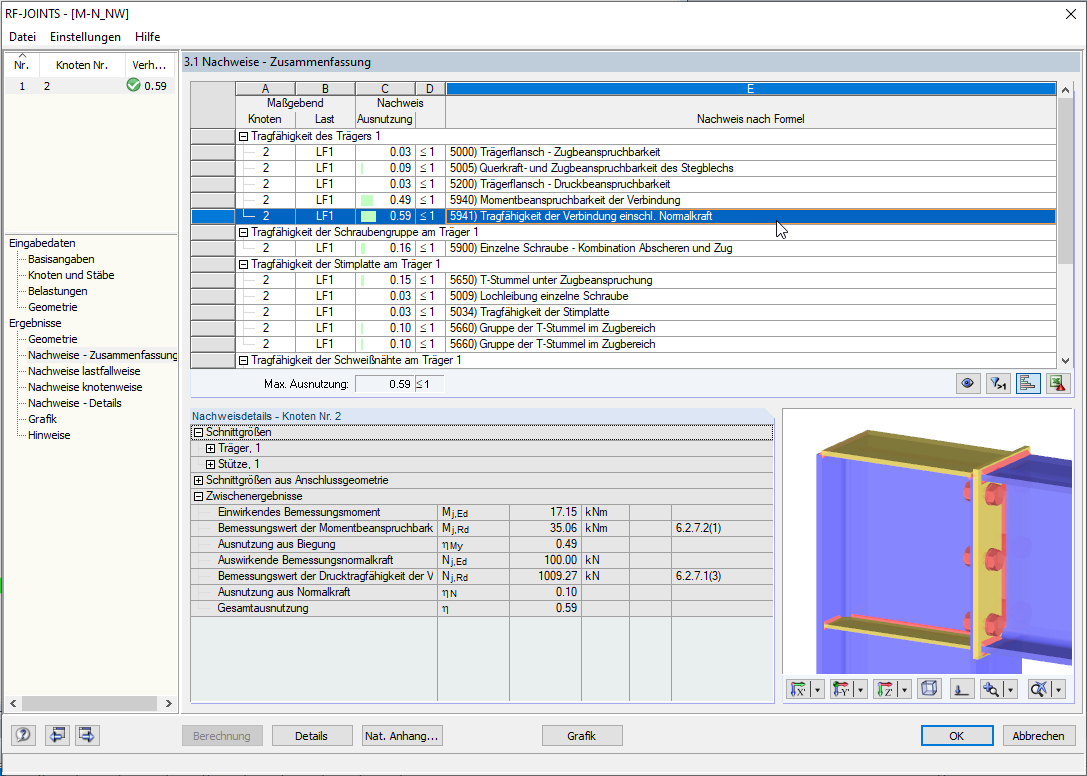The width and height of the screenshot is (1087, 776).
Task: Select node row 1 in left list
Action: (90, 86)
